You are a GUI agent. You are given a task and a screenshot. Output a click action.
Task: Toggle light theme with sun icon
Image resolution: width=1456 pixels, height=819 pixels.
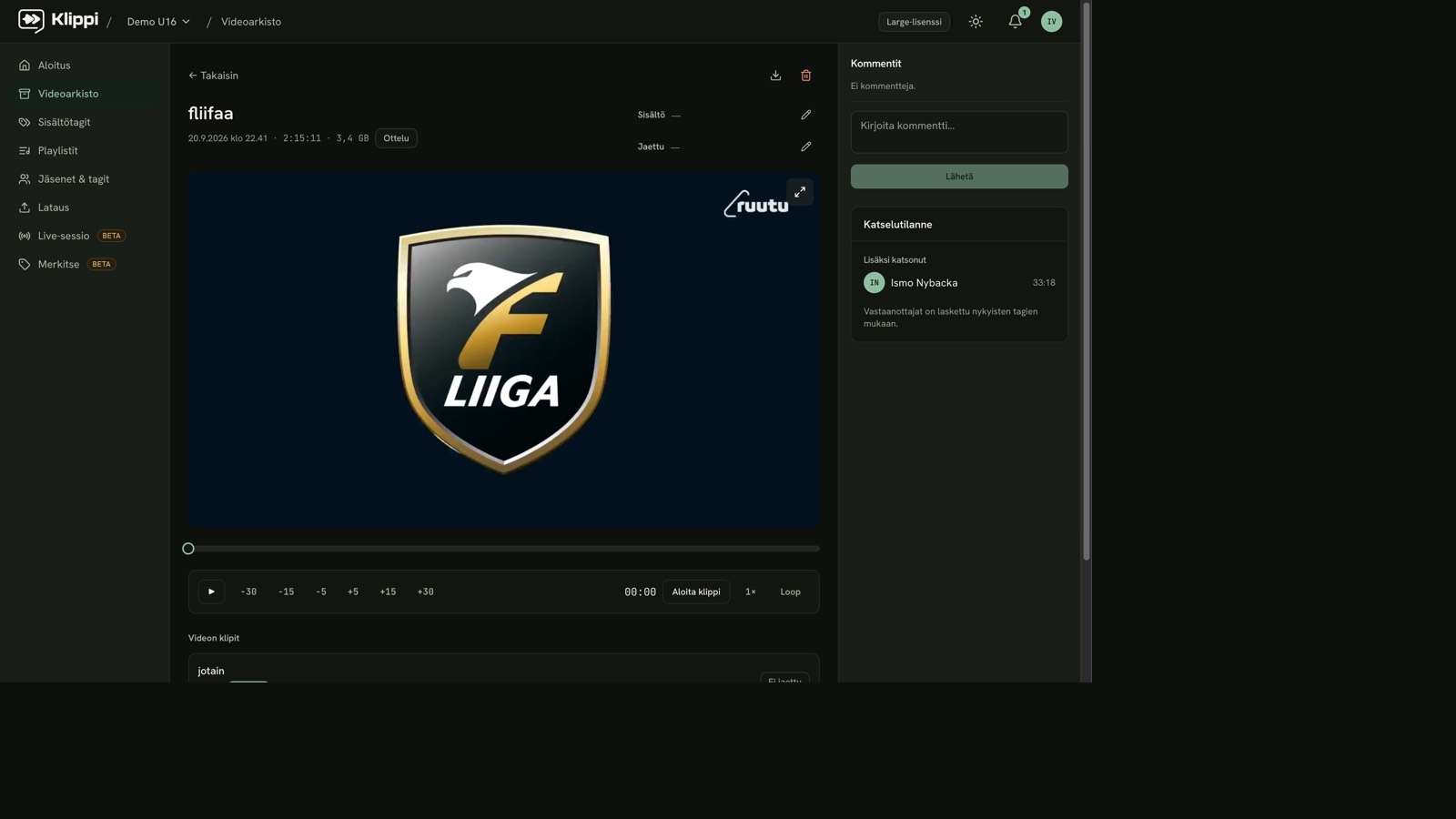coord(976,22)
